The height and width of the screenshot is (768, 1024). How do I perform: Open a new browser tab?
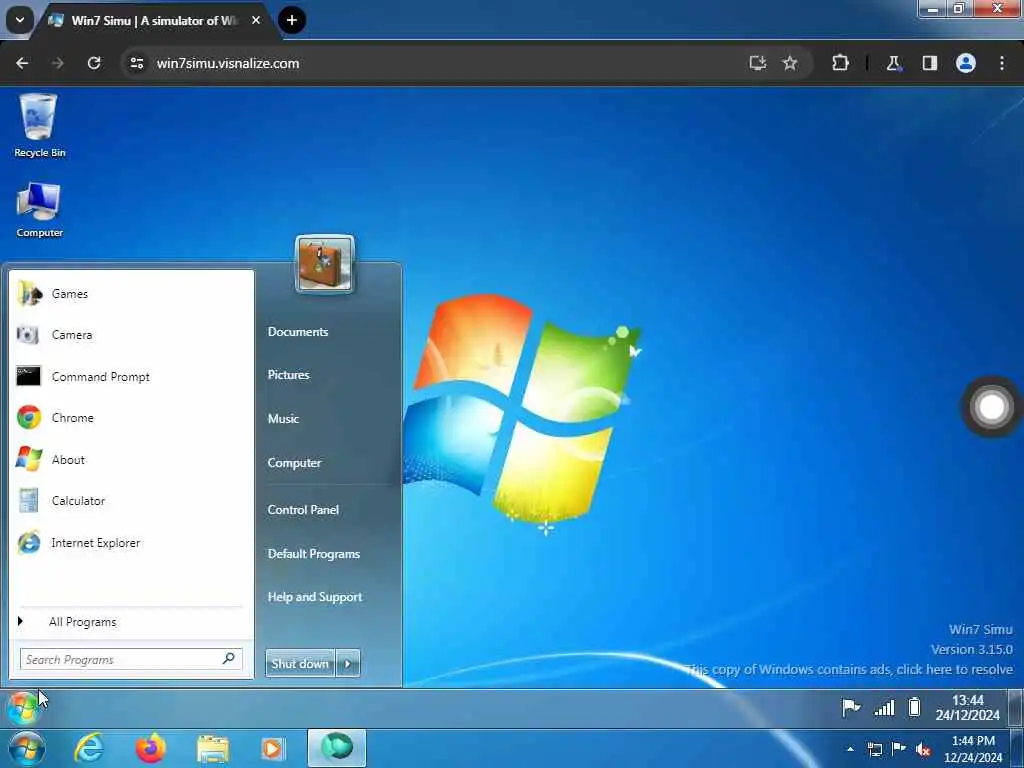[x=292, y=20]
